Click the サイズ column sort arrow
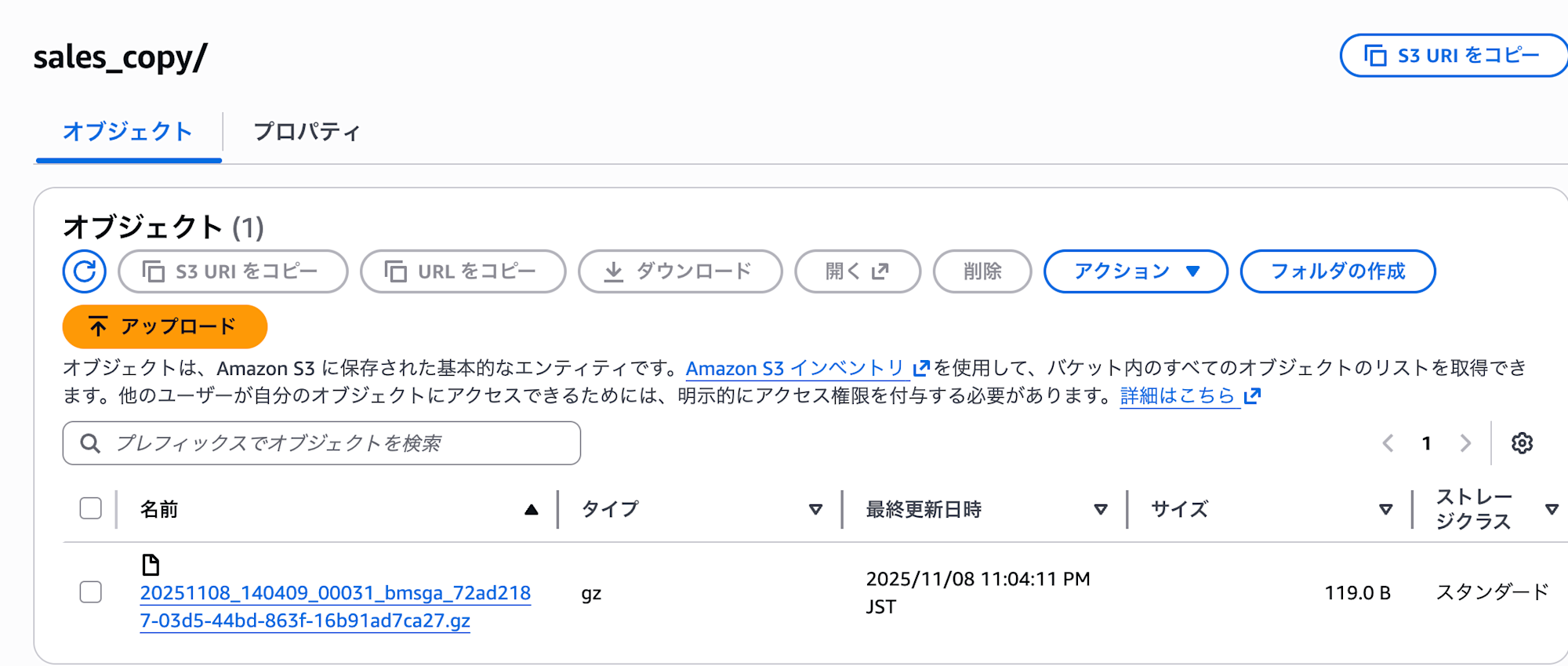The width and height of the screenshot is (1568, 666). pyautogui.click(x=1385, y=509)
